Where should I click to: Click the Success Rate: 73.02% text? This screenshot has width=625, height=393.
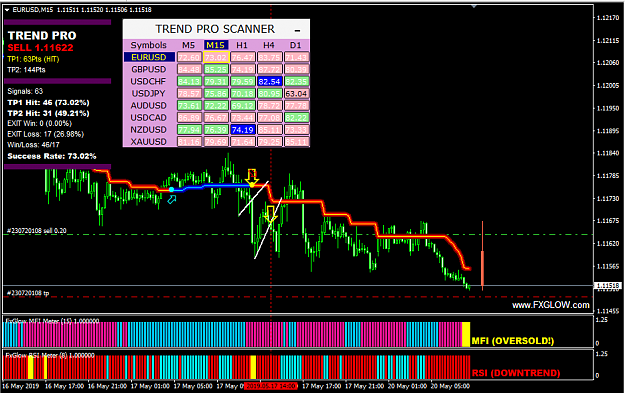pos(52,156)
